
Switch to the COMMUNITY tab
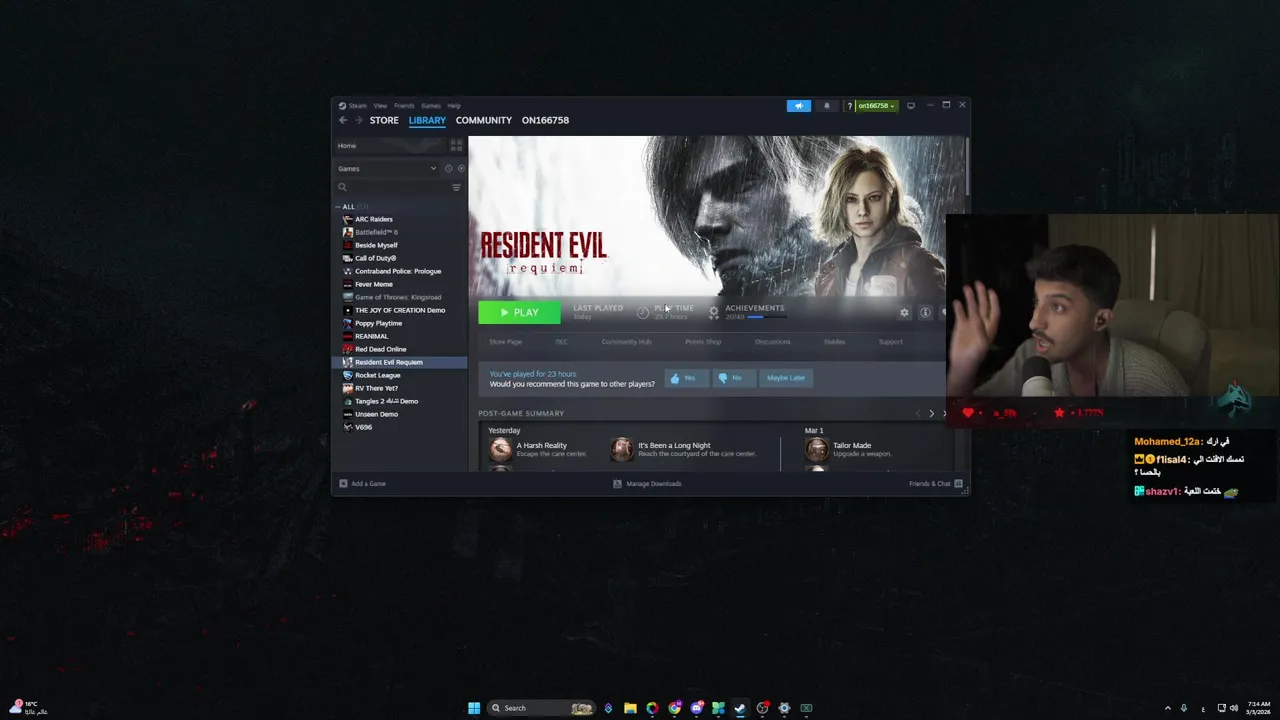point(484,120)
